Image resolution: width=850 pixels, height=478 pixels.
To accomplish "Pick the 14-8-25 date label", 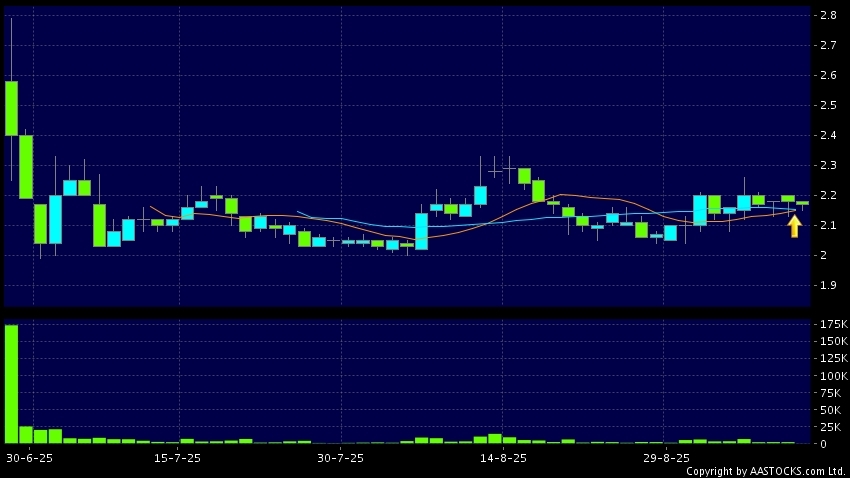I will 503,458.
